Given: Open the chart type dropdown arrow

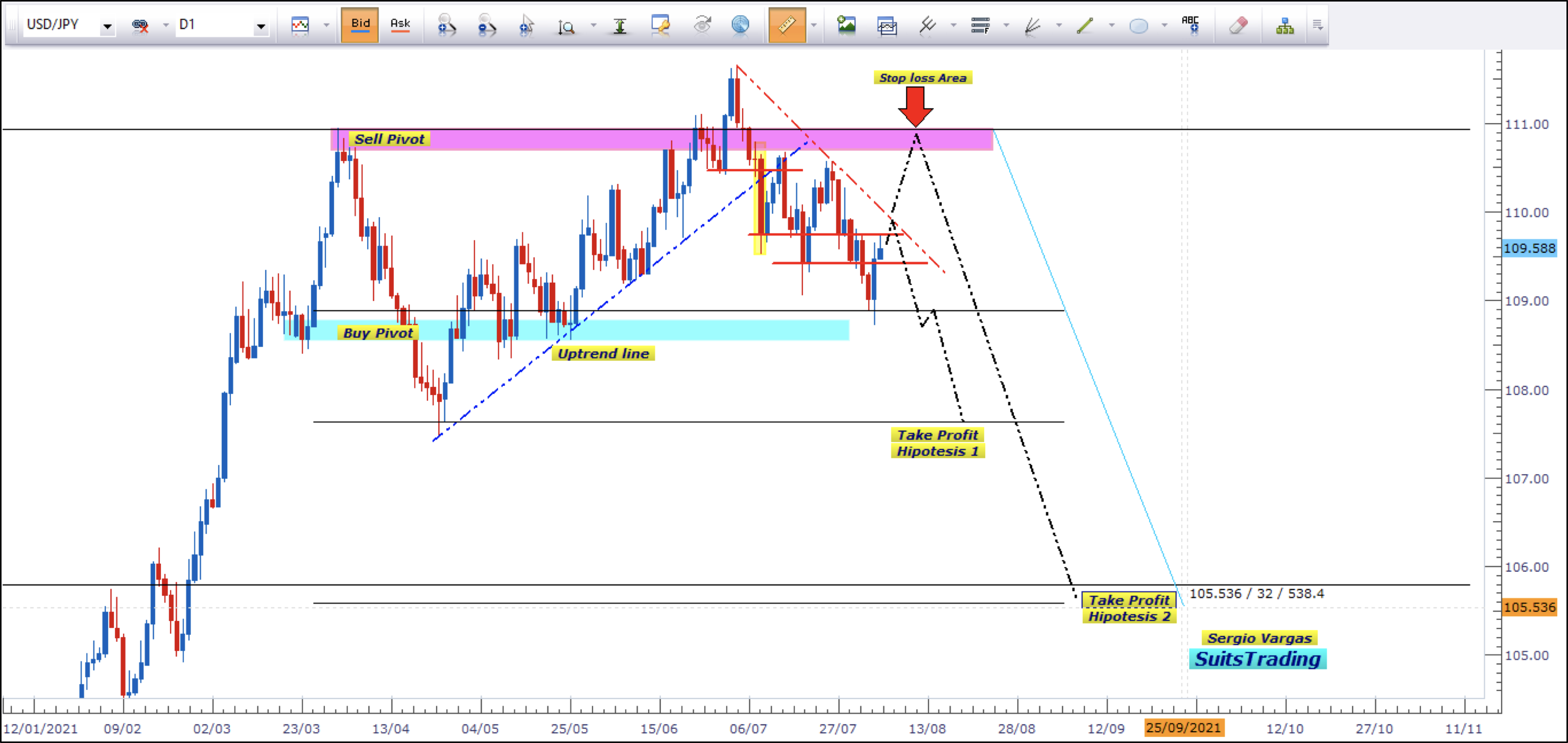Looking at the screenshot, I should 326,26.
